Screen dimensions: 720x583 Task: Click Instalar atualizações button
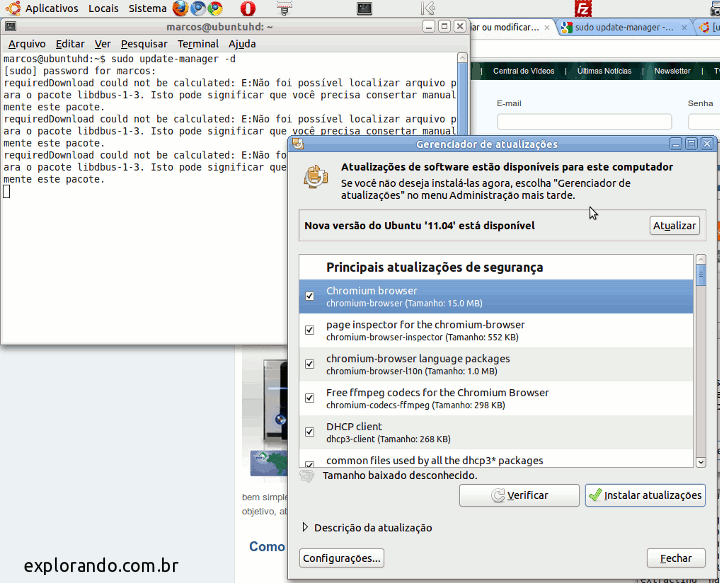coord(645,495)
